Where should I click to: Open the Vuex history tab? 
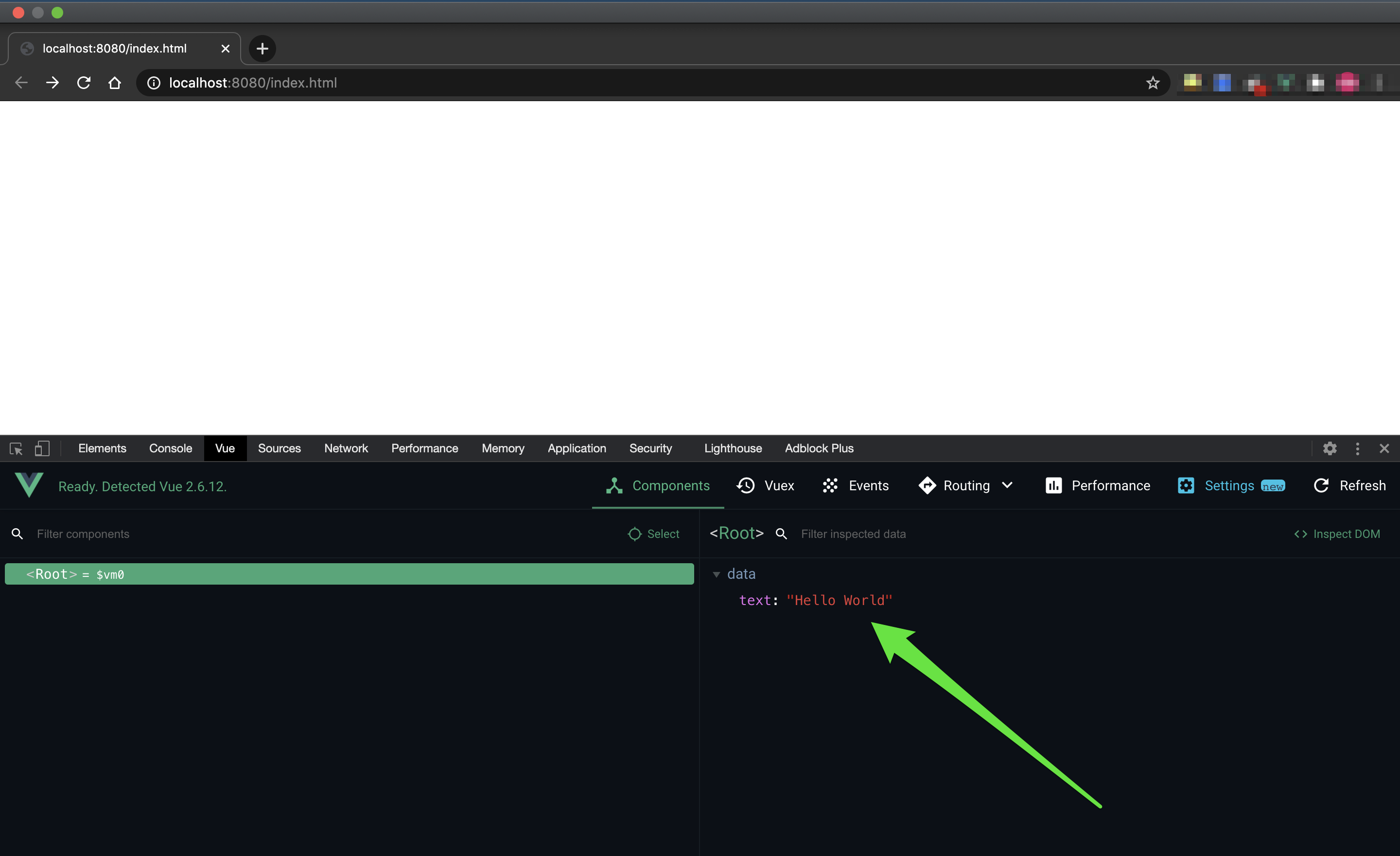[765, 485]
